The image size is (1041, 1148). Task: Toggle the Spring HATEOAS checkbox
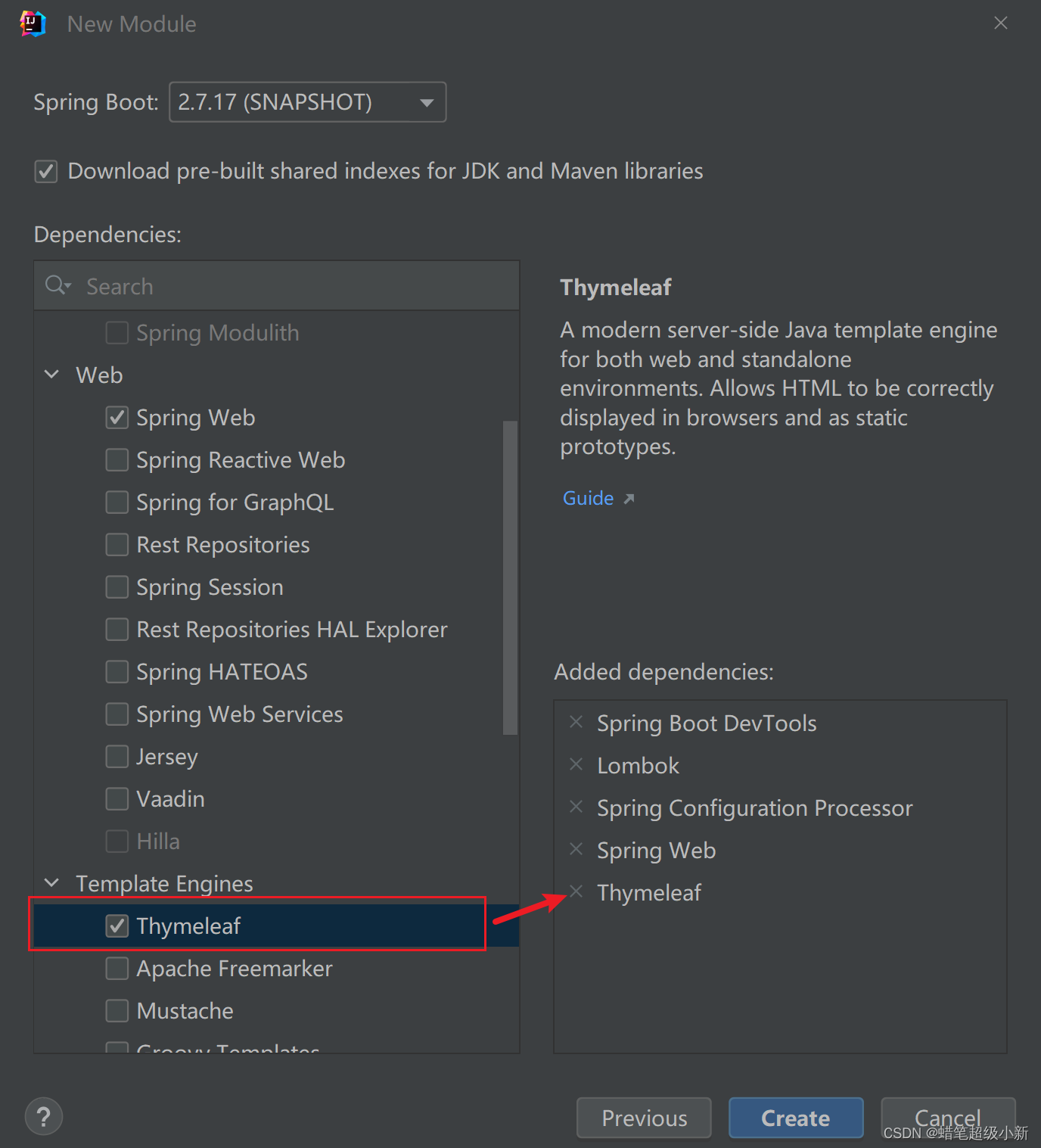tap(117, 672)
